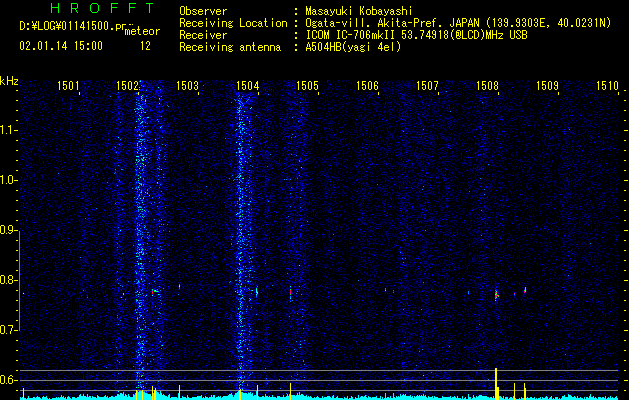
Task: Click the tallest yellow intensity bar near 1508
Action: pos(496,383)
